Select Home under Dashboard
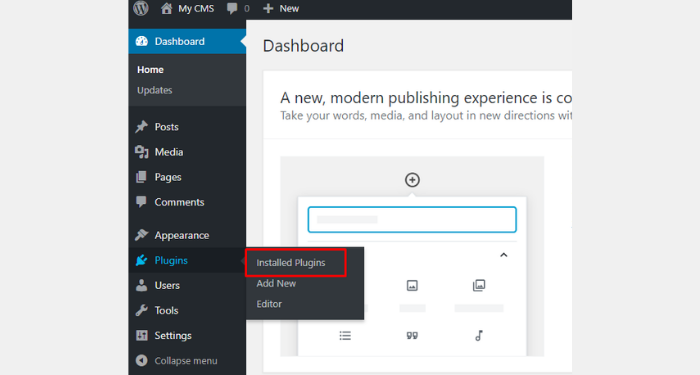Viewport: 700px width, 375px height. (150, 70)
